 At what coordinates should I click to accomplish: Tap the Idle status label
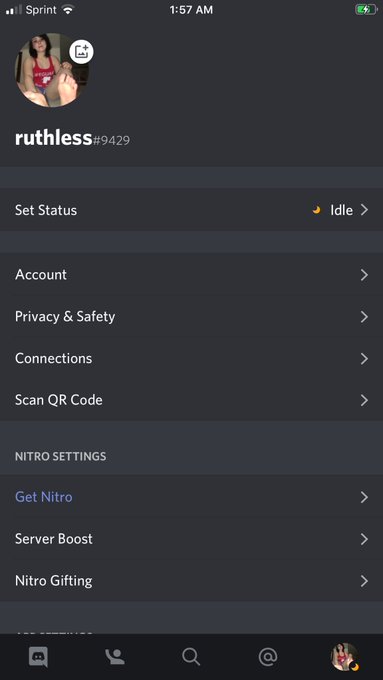pos(341,210)
